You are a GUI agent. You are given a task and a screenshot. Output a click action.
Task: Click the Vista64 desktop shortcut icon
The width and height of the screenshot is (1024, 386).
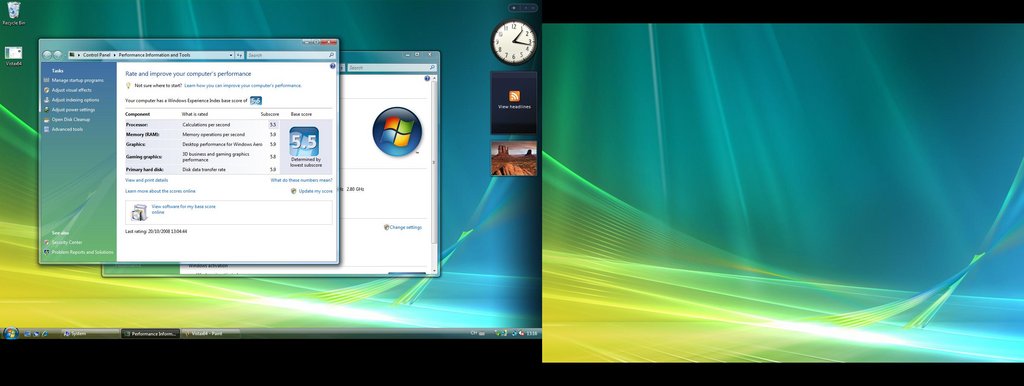click(13, 56)
